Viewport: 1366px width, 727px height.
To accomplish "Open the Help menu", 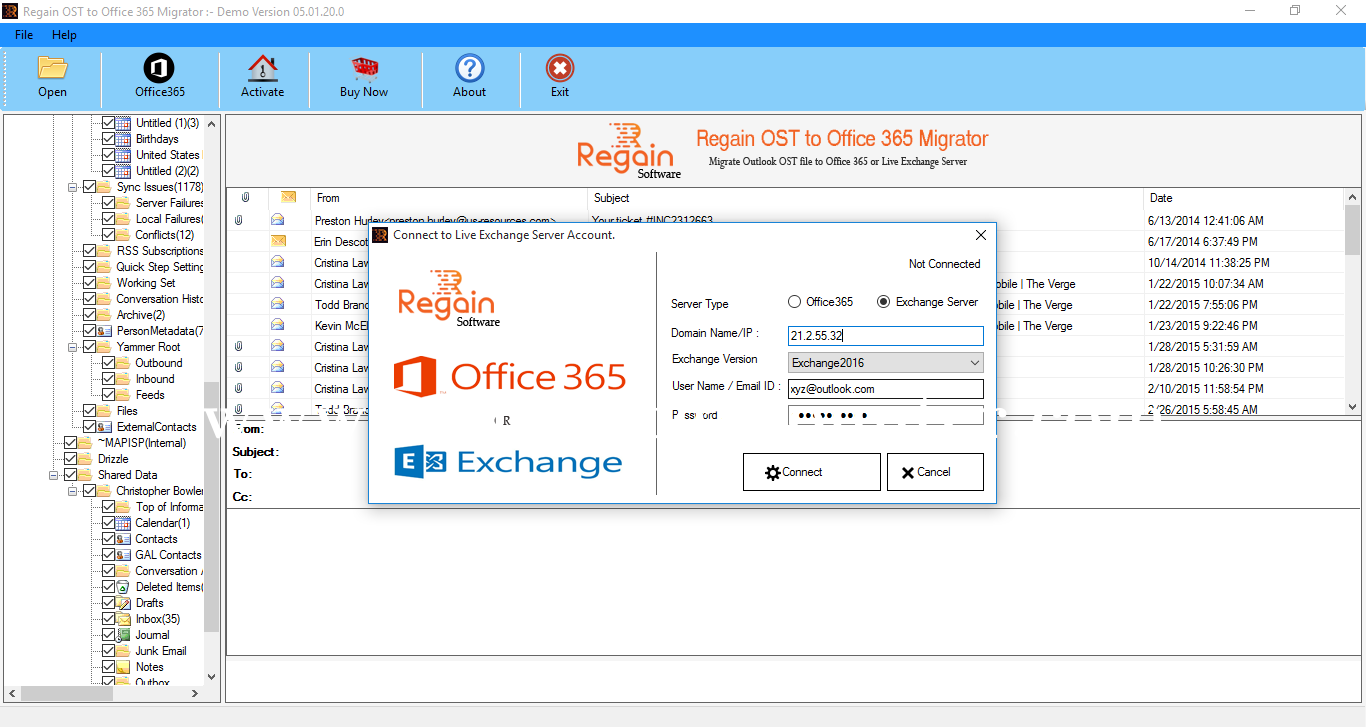I will tap(64, 35).
